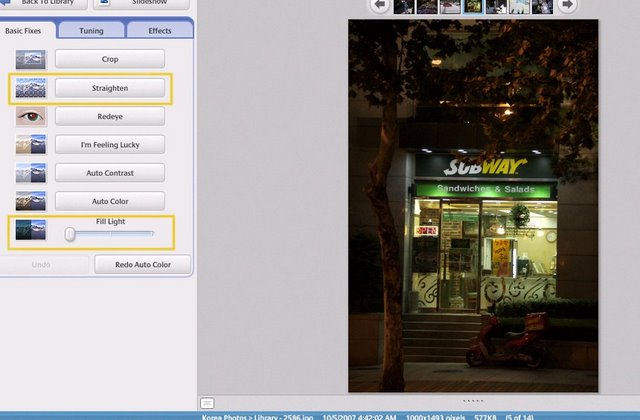Viewport: 640px width, 420px height.
Task: Toggle the caption icon below the photo
Action: point(207,403)
